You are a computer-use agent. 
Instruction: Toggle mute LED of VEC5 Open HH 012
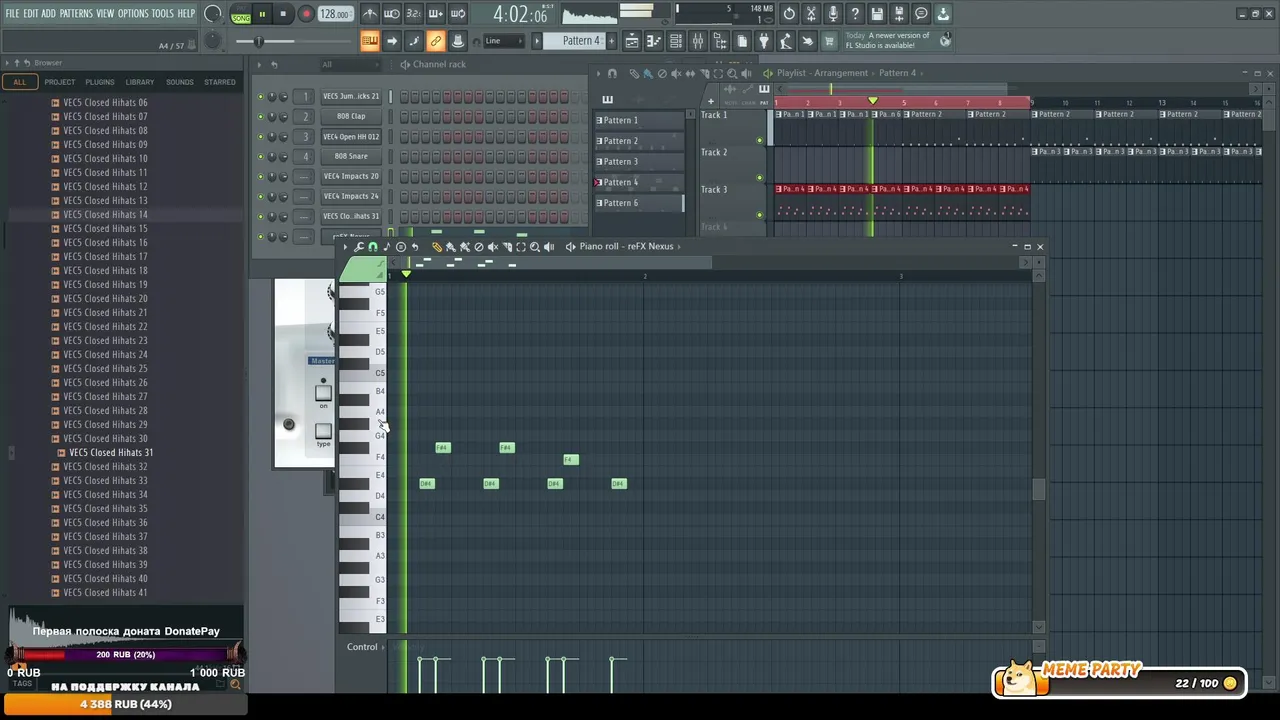click(x=261, y=136)
